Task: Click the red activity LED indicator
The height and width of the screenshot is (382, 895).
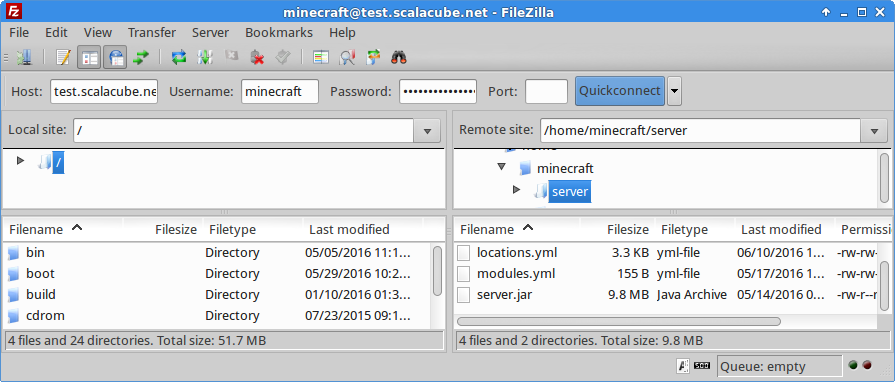Action: coord(866,365)
